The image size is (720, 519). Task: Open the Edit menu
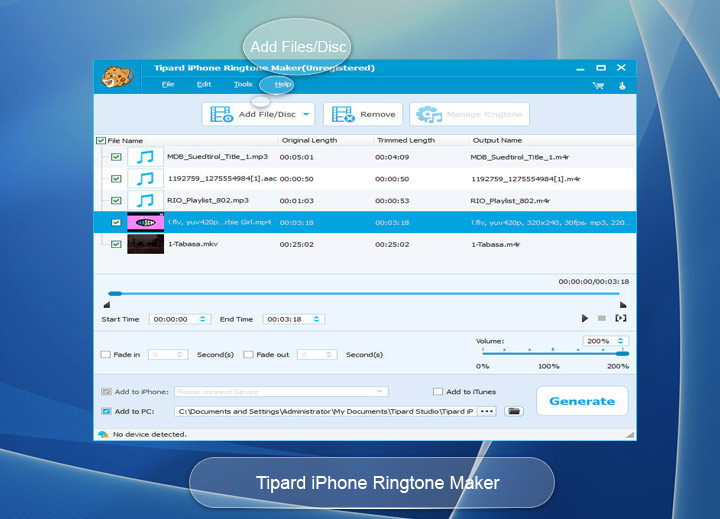[x=204, y=85]
